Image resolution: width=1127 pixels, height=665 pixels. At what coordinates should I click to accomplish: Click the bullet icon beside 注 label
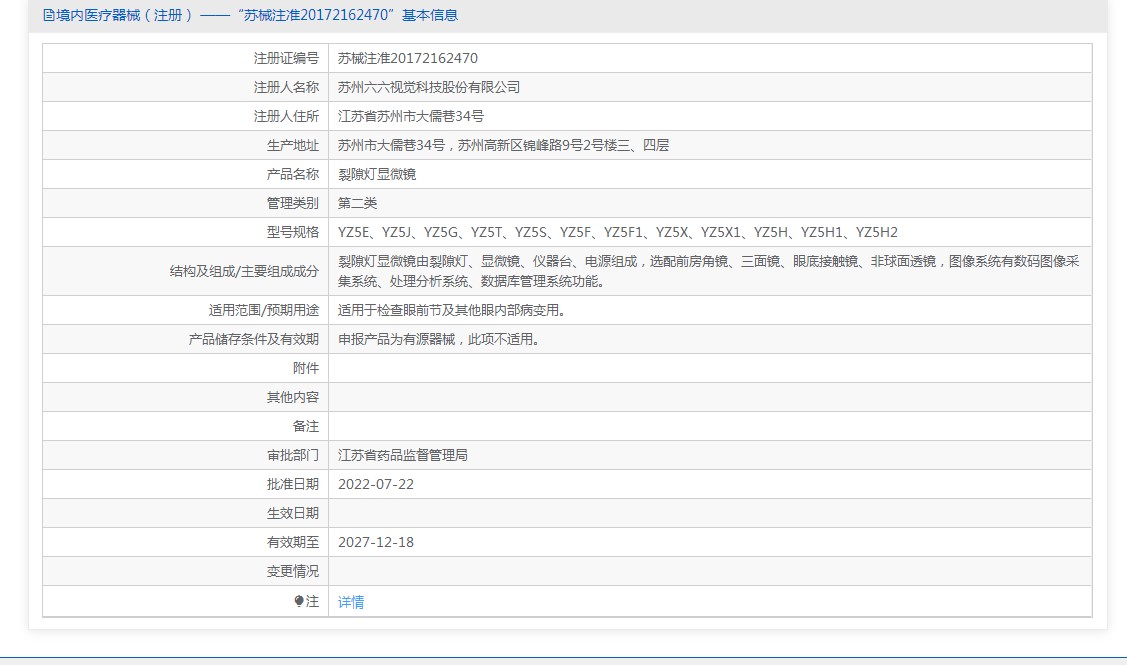pyautogui.click(x=299, y=601)
